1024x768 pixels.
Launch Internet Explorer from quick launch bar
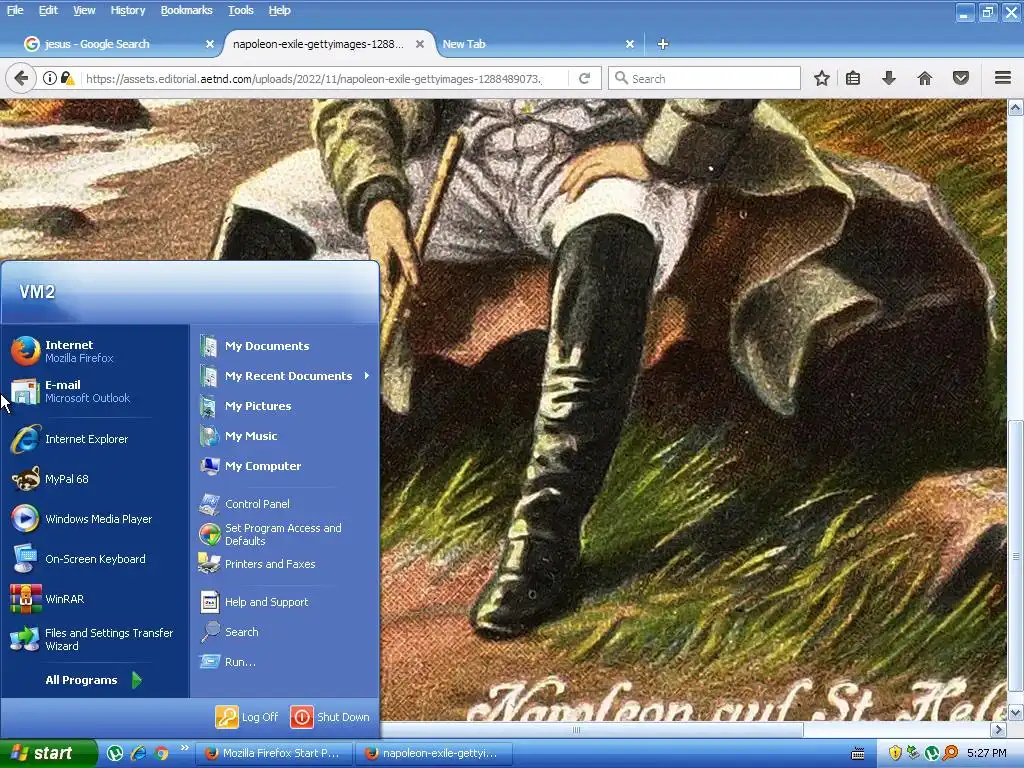point(138,753)
